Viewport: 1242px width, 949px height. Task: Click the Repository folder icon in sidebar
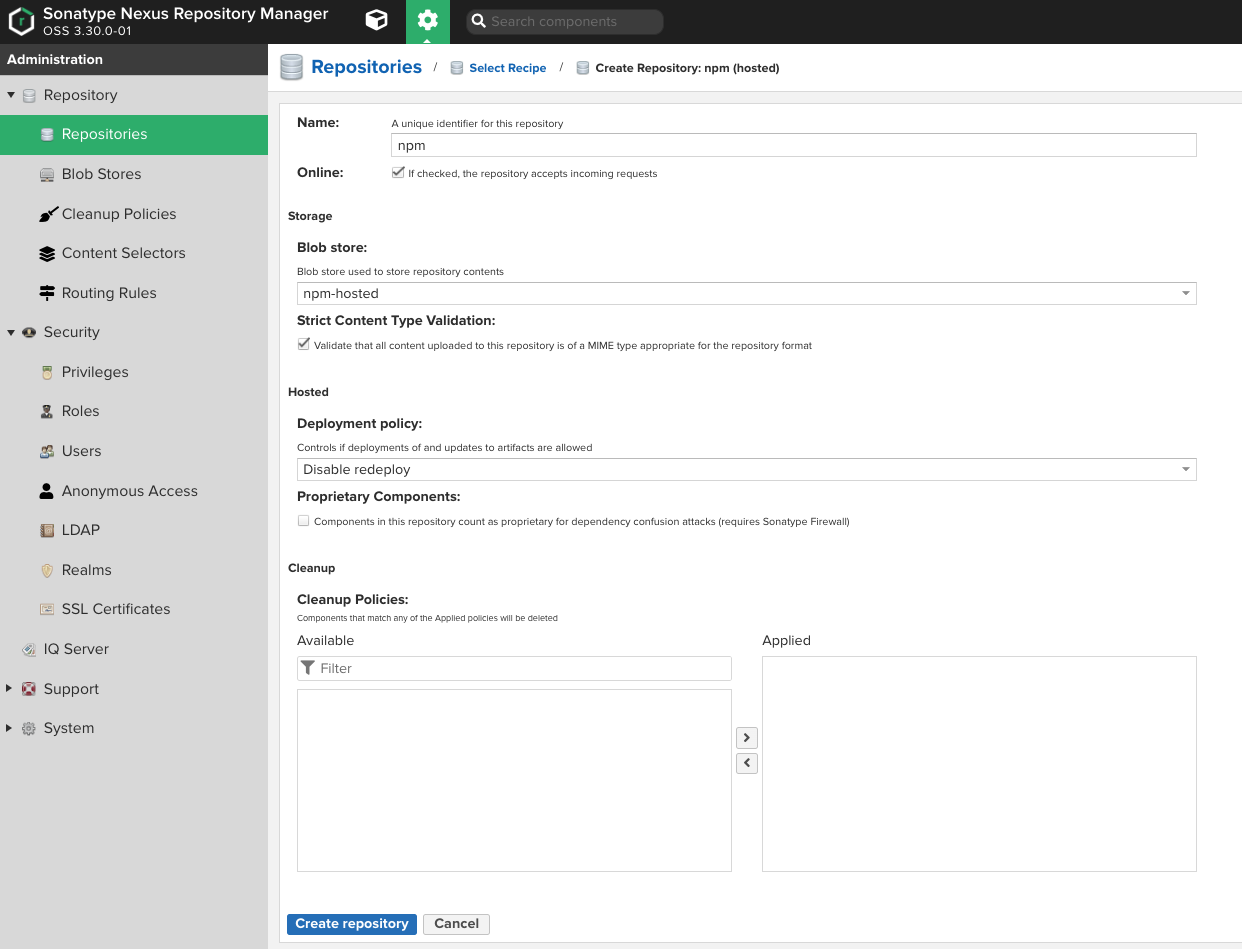(29, 95)
